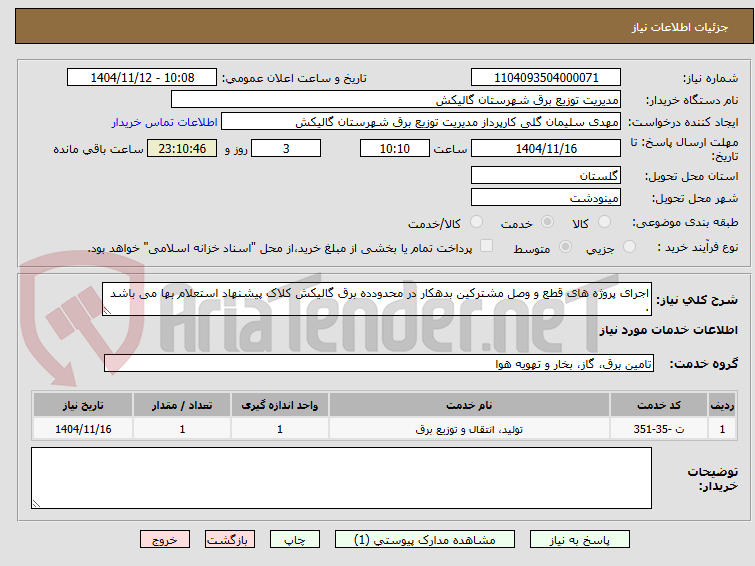This screenshot has height=566, width=755.
Task: Click the resize grip of شرح کلی نیاز box
Action: click(x=107, y=311)
